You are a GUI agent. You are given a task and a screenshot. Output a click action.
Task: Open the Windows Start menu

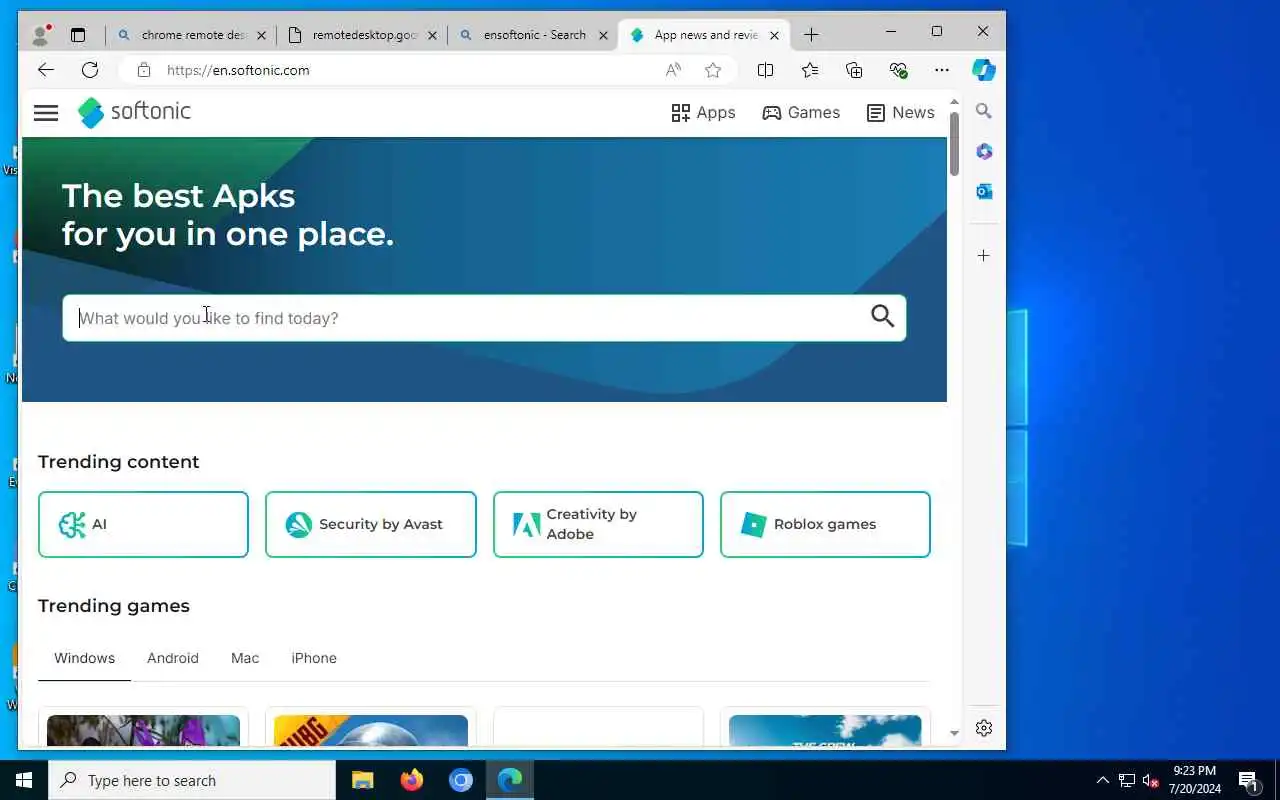pyautogui.click(x=24, y=780)
